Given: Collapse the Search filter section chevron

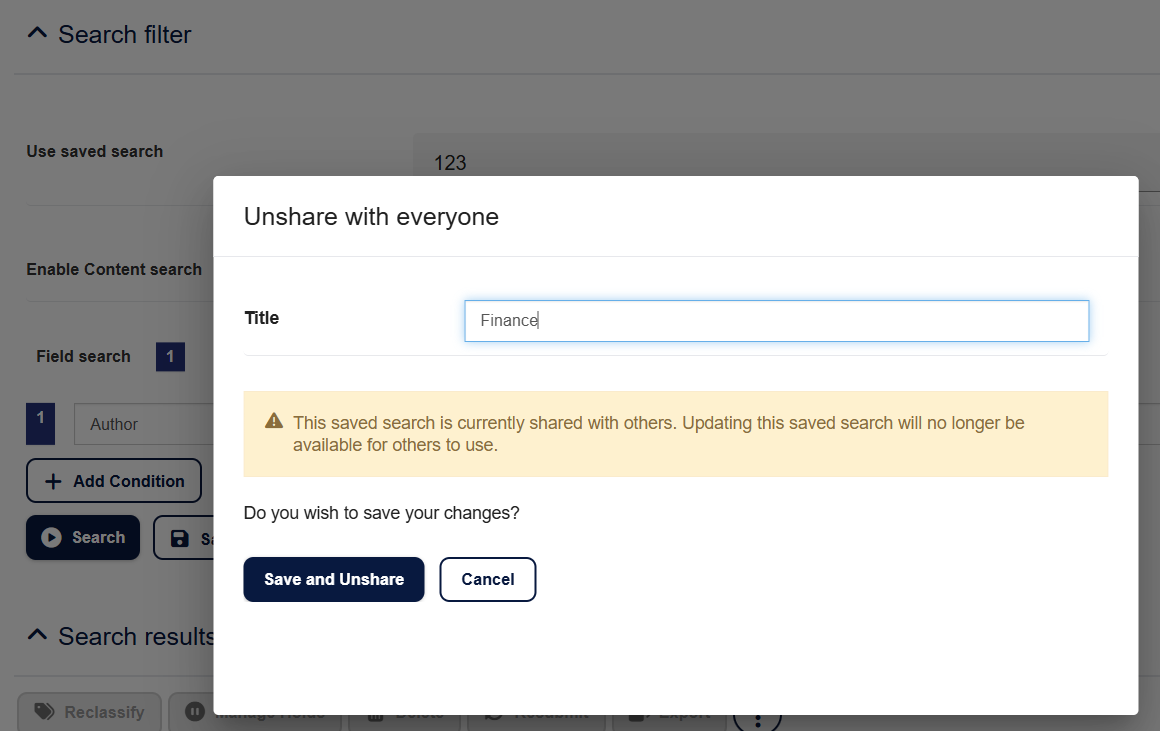Looking at the screenshot, I should click(x=37, y=34).
